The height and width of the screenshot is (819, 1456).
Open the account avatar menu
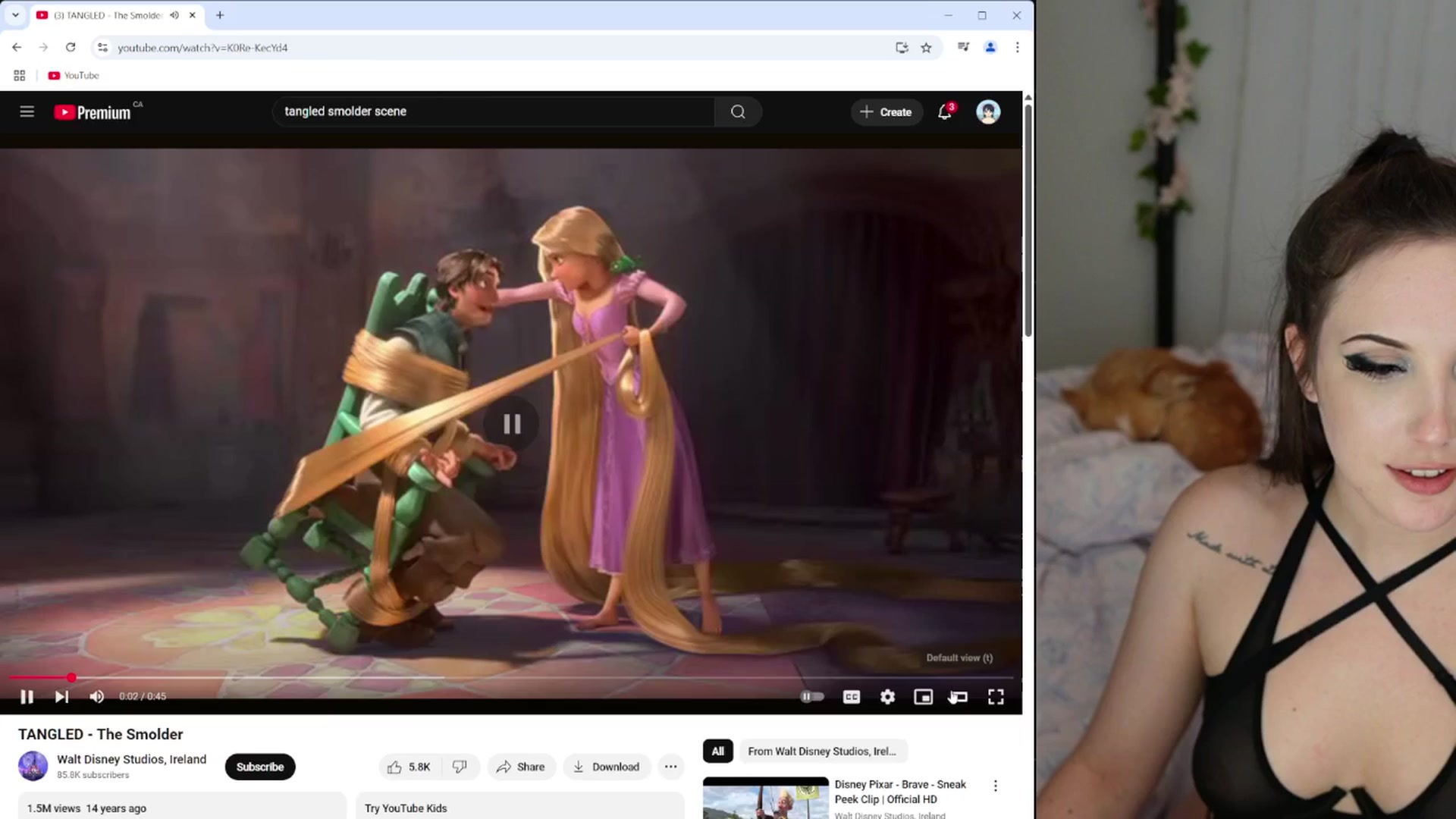[x=988, y=112]
